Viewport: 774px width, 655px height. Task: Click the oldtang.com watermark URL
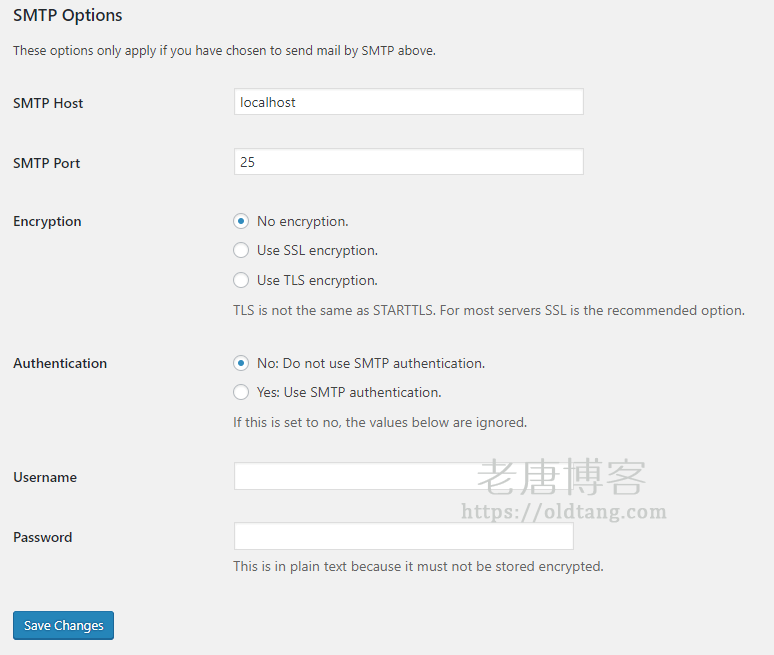click(563, 512)
